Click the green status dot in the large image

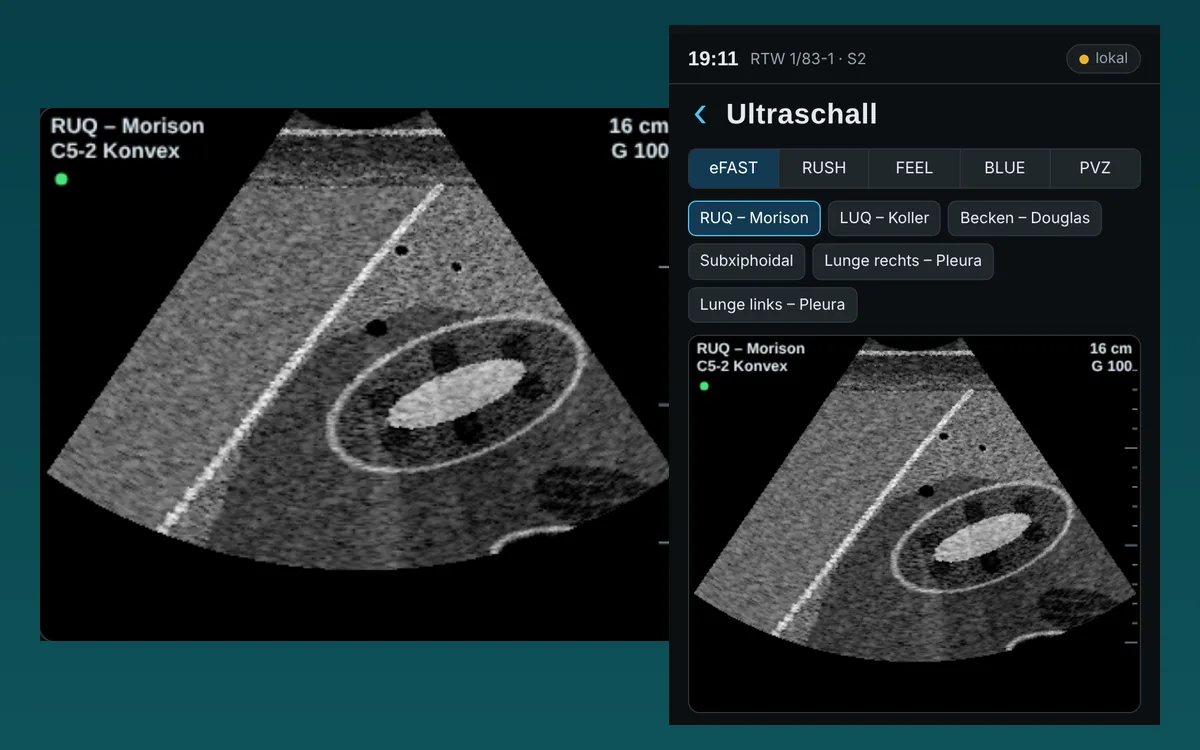coord(61,179)
